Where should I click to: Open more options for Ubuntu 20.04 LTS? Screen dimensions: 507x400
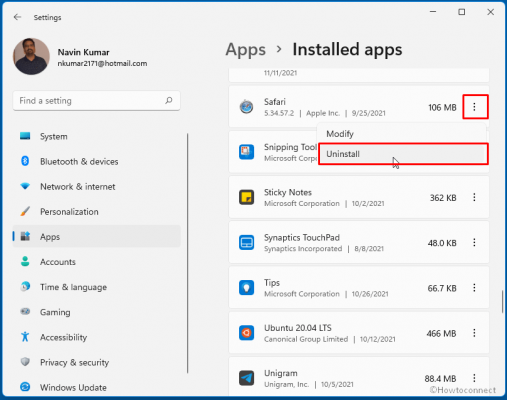pyautogui.click(x=474, y=333)
